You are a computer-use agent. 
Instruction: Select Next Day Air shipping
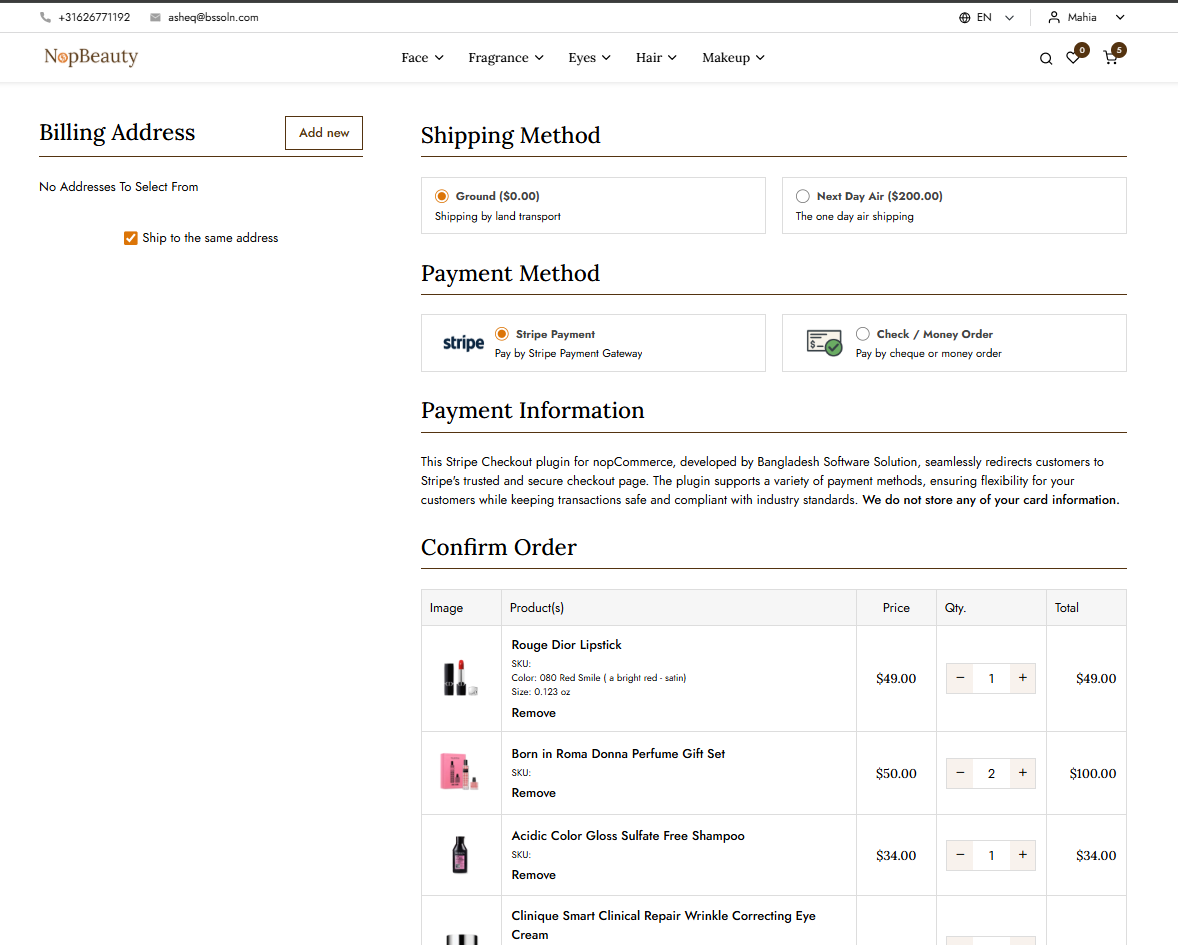802,196
